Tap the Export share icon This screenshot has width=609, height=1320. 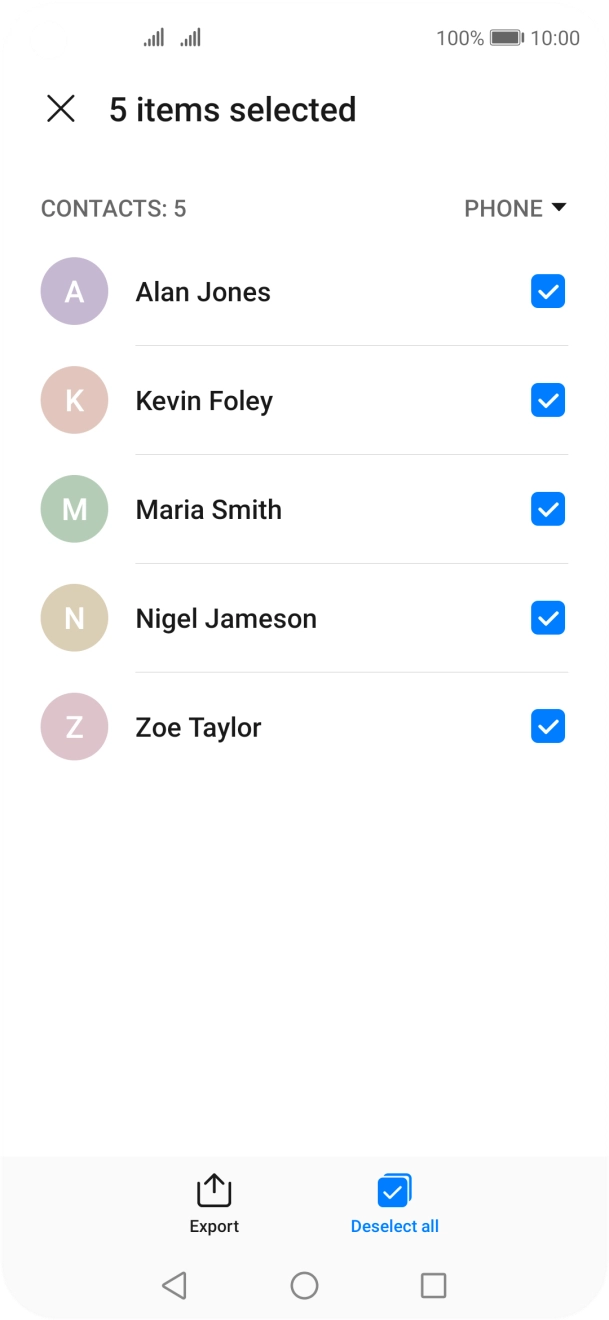[x=214, y=1191]
